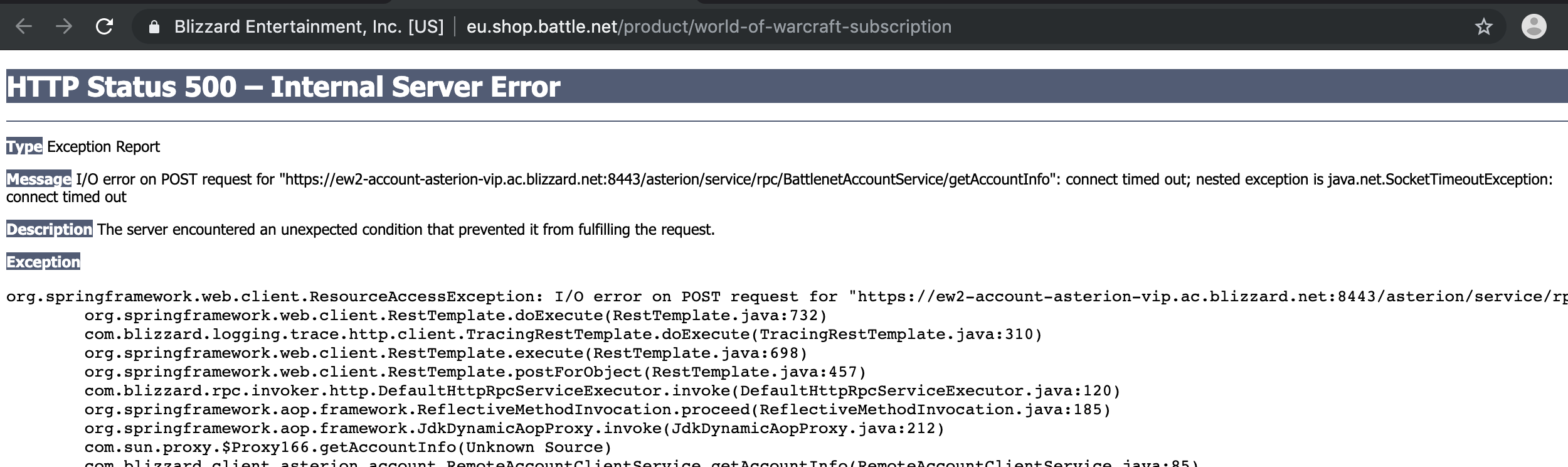The width and height of the screenshot is (1568, 467).
Task: Click the HTTP Status 500 heading
Action: pos(283,87)
